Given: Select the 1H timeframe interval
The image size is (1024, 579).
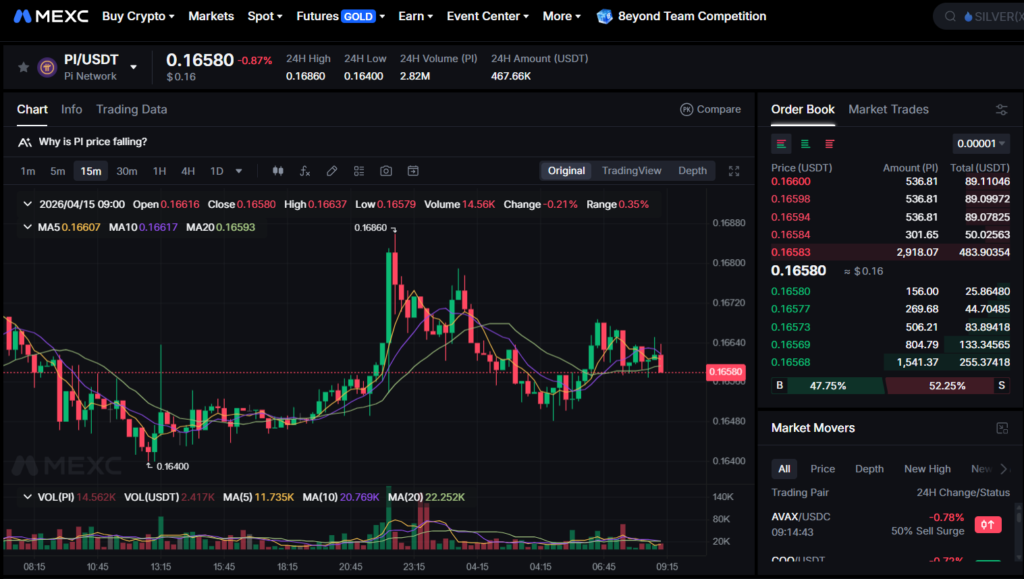Looking at the screenshot, I should pos(159,171).
